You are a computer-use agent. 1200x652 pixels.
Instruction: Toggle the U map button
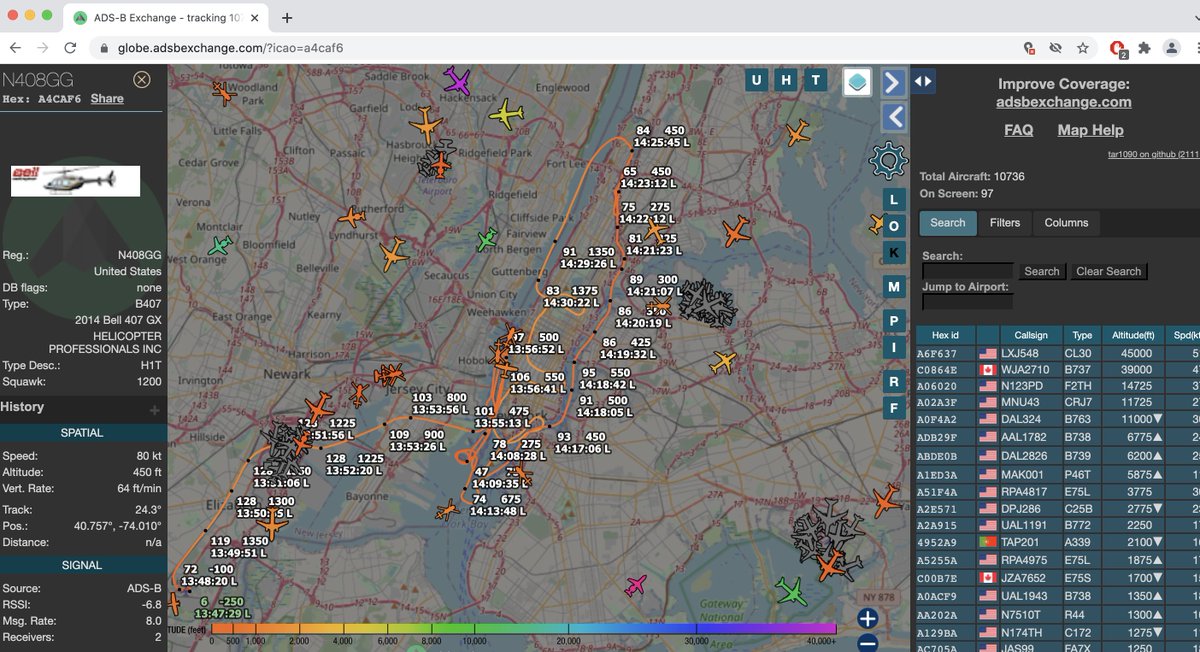(756, 81)
